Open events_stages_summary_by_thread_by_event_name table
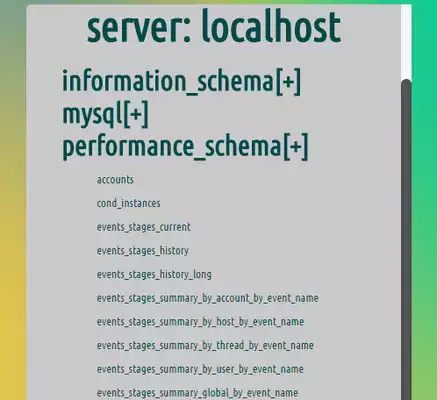437x400 pixels. pyautogui.click(x=205, y=345)
